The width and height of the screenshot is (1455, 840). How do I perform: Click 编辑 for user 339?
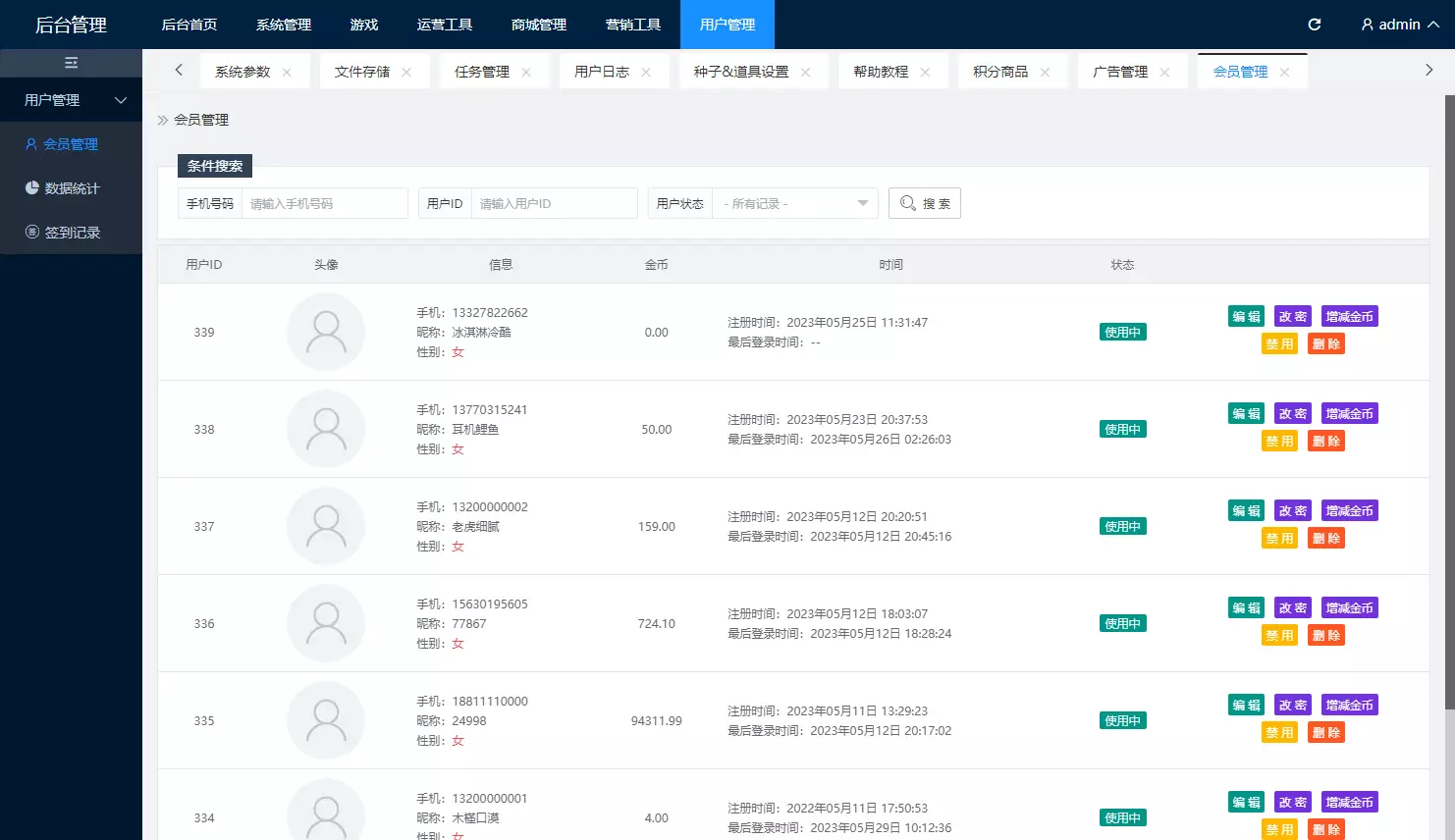(1246, 316)
